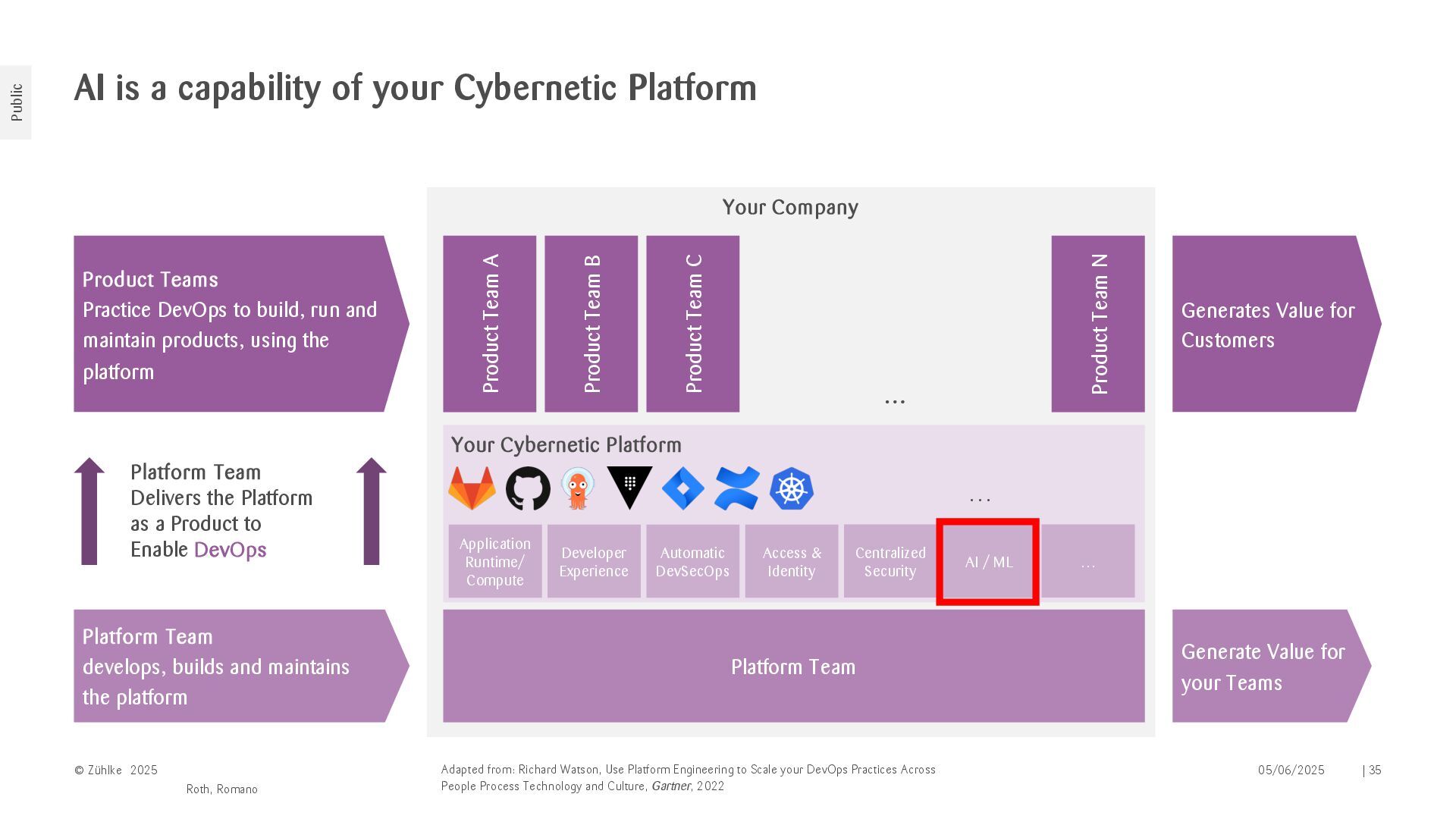The image size is (1456, 819).
Task: Click the Confluence logo icon
Action: (736, 488)
